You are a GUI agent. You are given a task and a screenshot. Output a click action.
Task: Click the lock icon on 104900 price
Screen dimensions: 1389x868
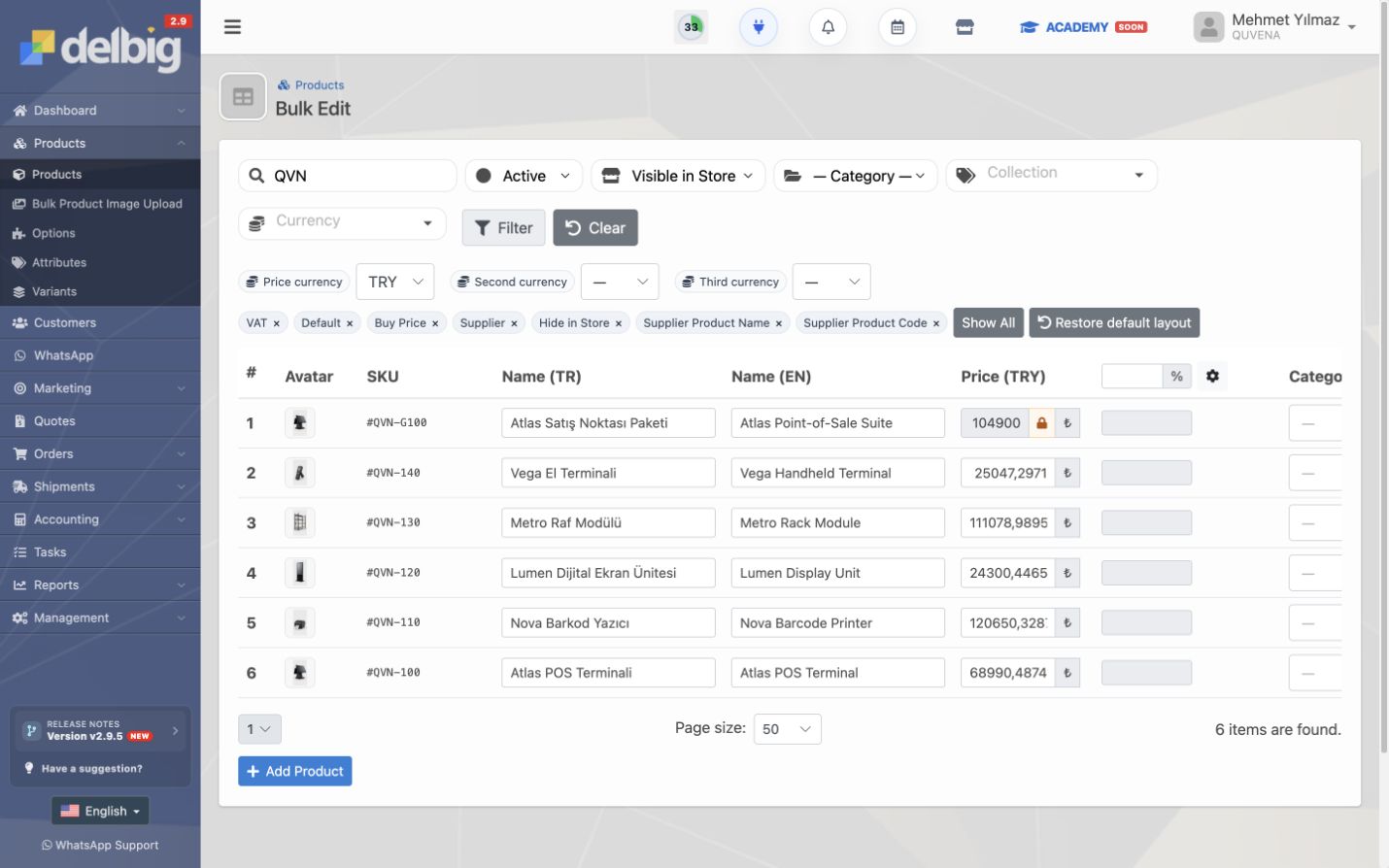click(1041, 423)
